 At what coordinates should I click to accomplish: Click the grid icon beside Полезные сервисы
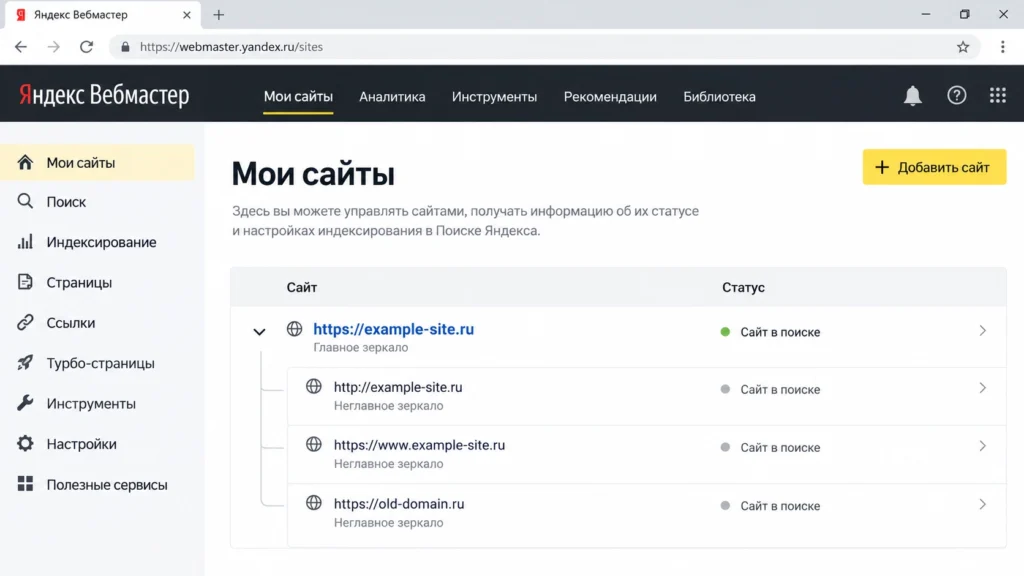pyautogui.click(x=25, y=484)
